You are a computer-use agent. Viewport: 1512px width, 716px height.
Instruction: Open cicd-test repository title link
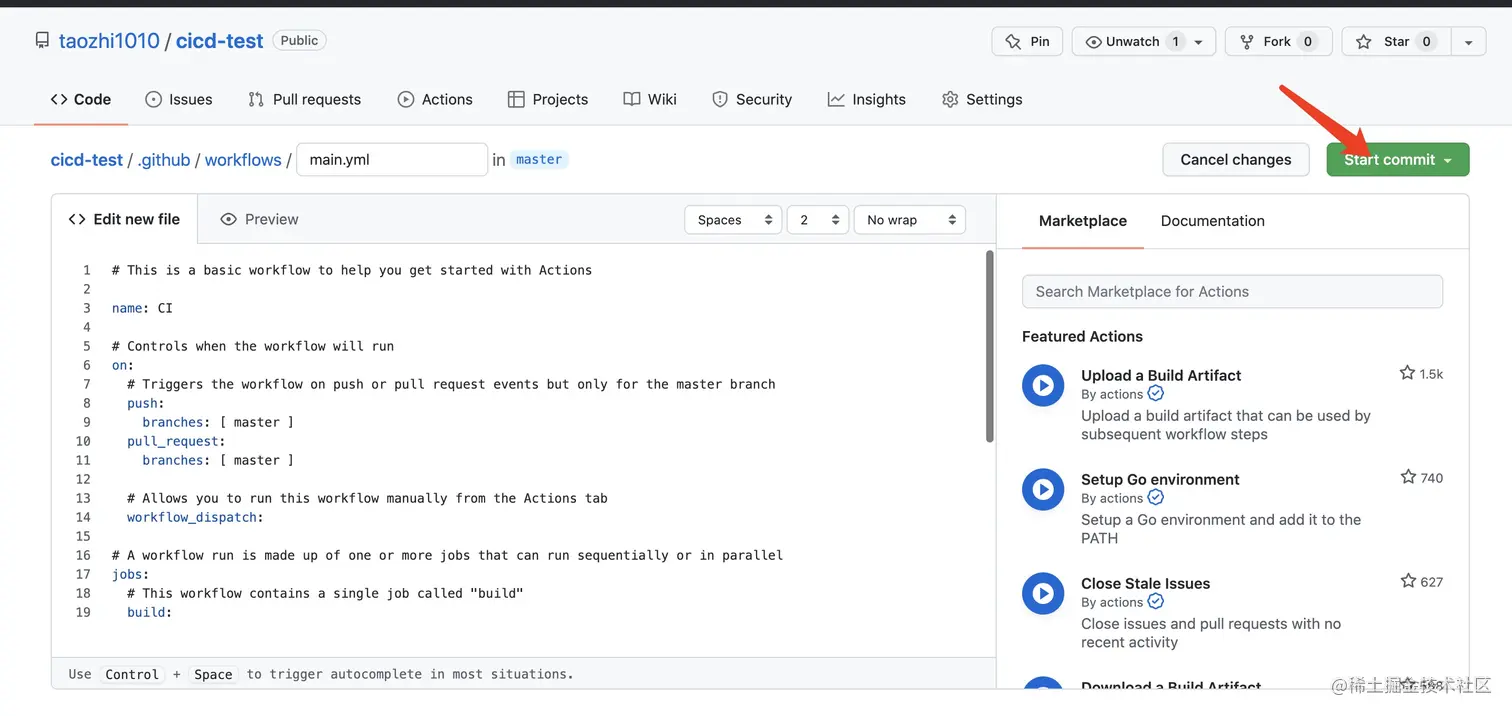pos(220,41)
